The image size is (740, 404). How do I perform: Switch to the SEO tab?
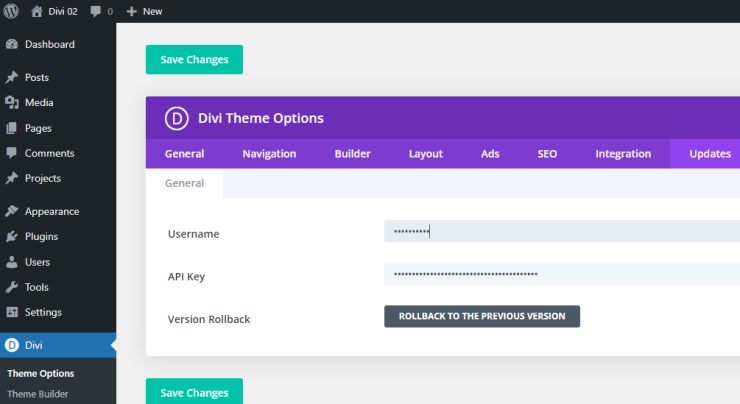point(547,153)
